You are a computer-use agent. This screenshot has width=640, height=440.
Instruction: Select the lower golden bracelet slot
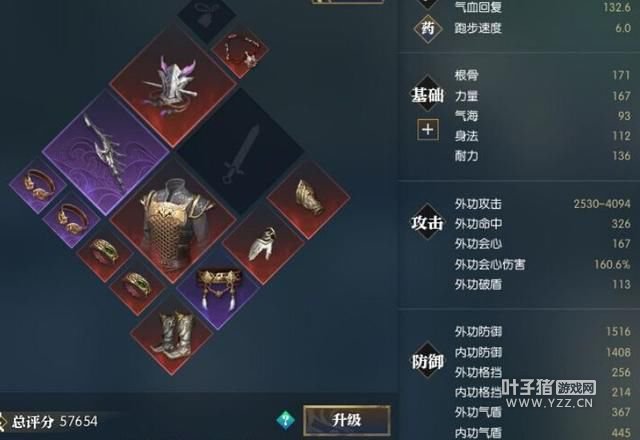71,220
